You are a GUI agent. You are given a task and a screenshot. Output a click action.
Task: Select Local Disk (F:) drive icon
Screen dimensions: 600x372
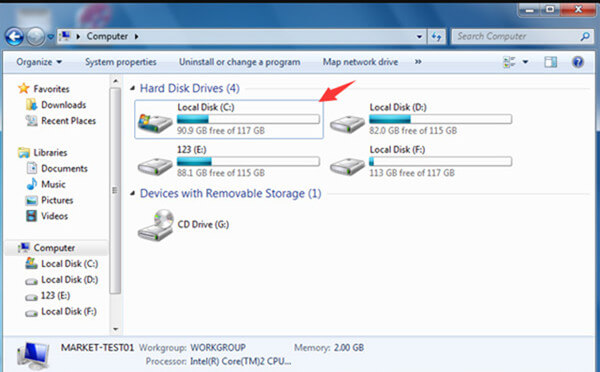tap(347, 167)
